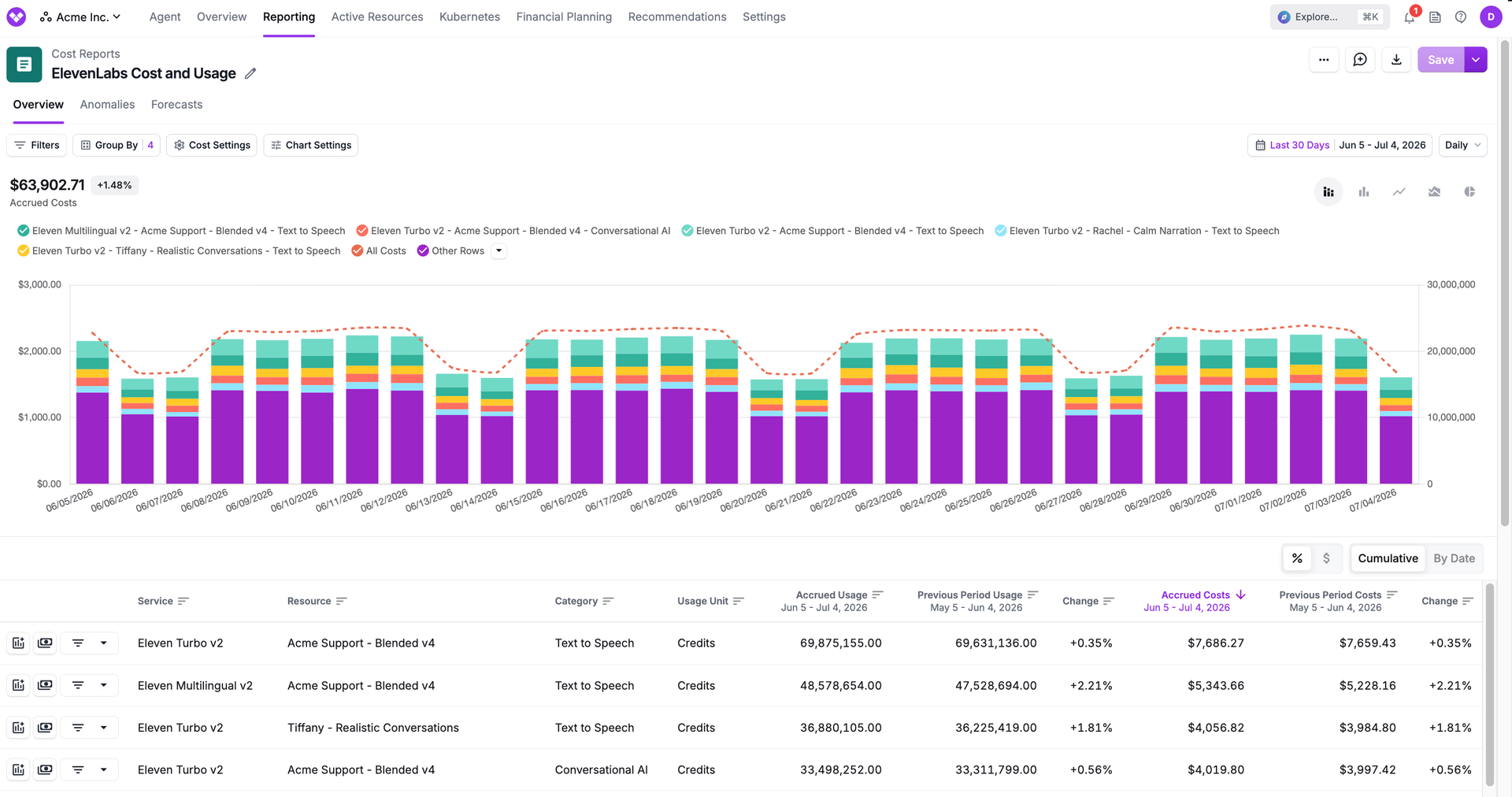Open the documentation page icon
The image size is (1512, 797).
pos(1435,17)
